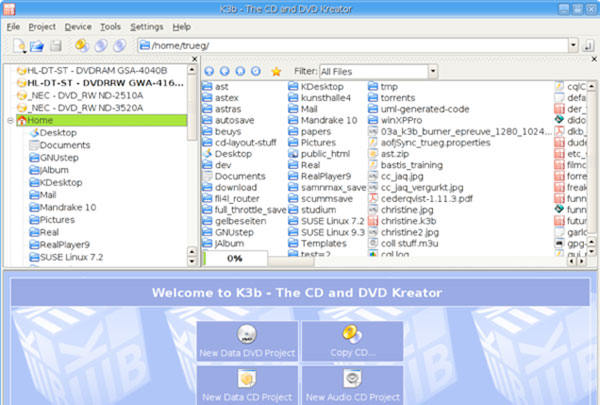Select the astex folder
Screen dimensions: 600x405
point(221,98)
